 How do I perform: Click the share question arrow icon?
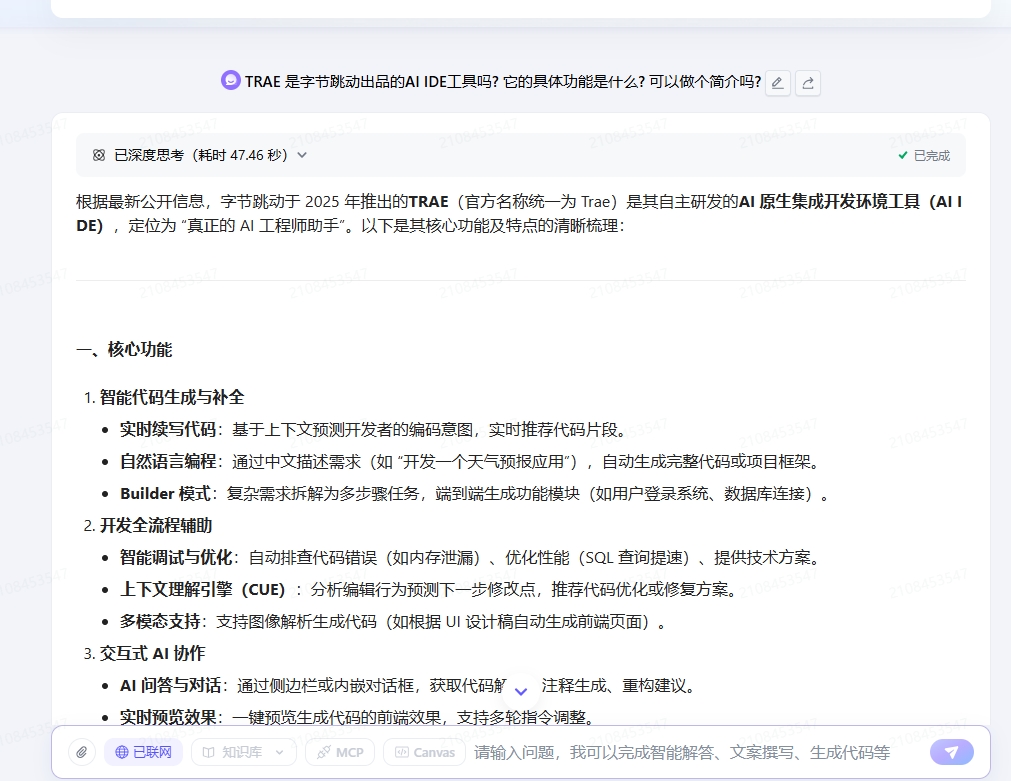[x=808, y=83]
